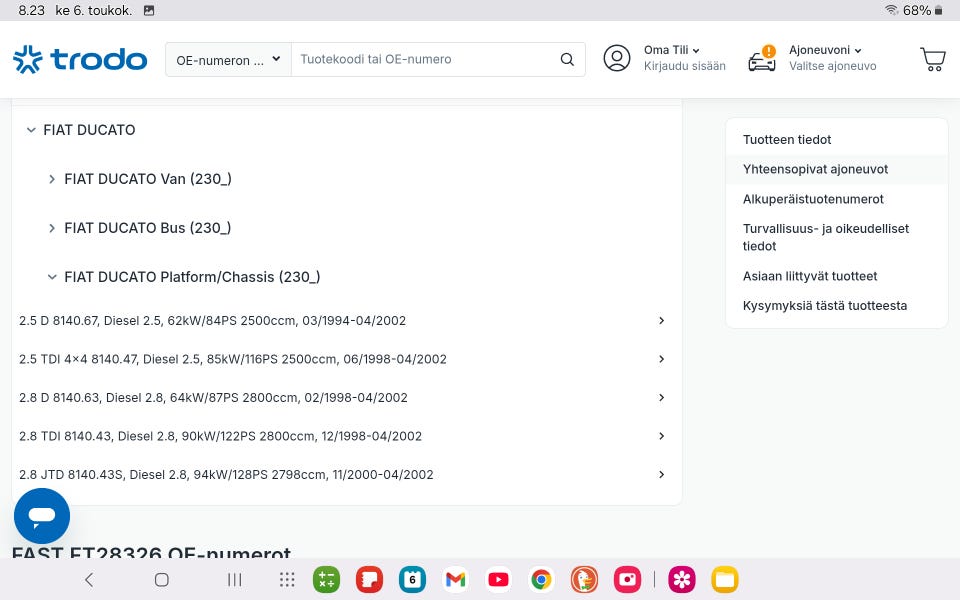
Task: Open arrow for 2.8 TDI 8140.43 row
Action: coord(661,436)
